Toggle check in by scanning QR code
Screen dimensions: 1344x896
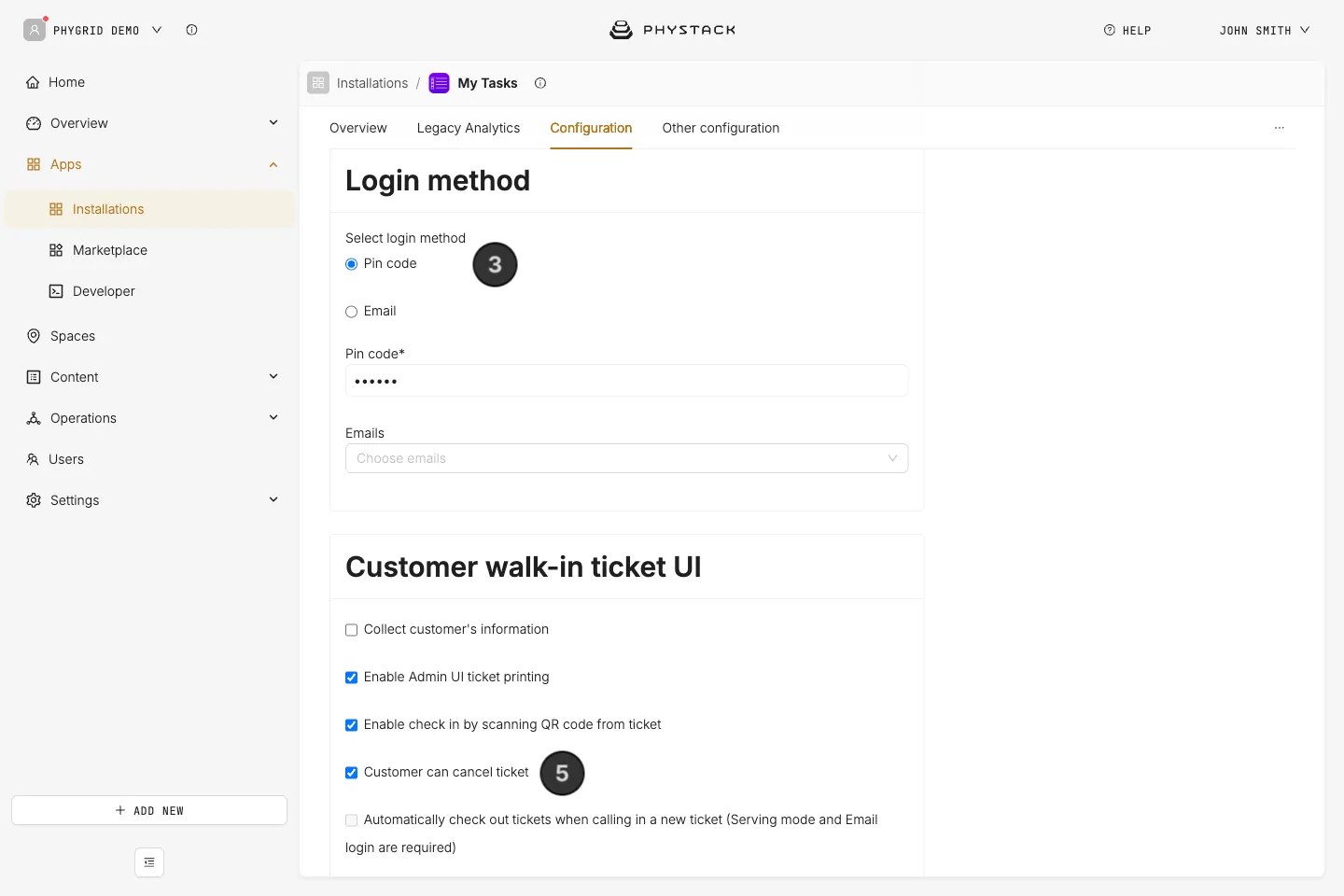tap(352, 725)
